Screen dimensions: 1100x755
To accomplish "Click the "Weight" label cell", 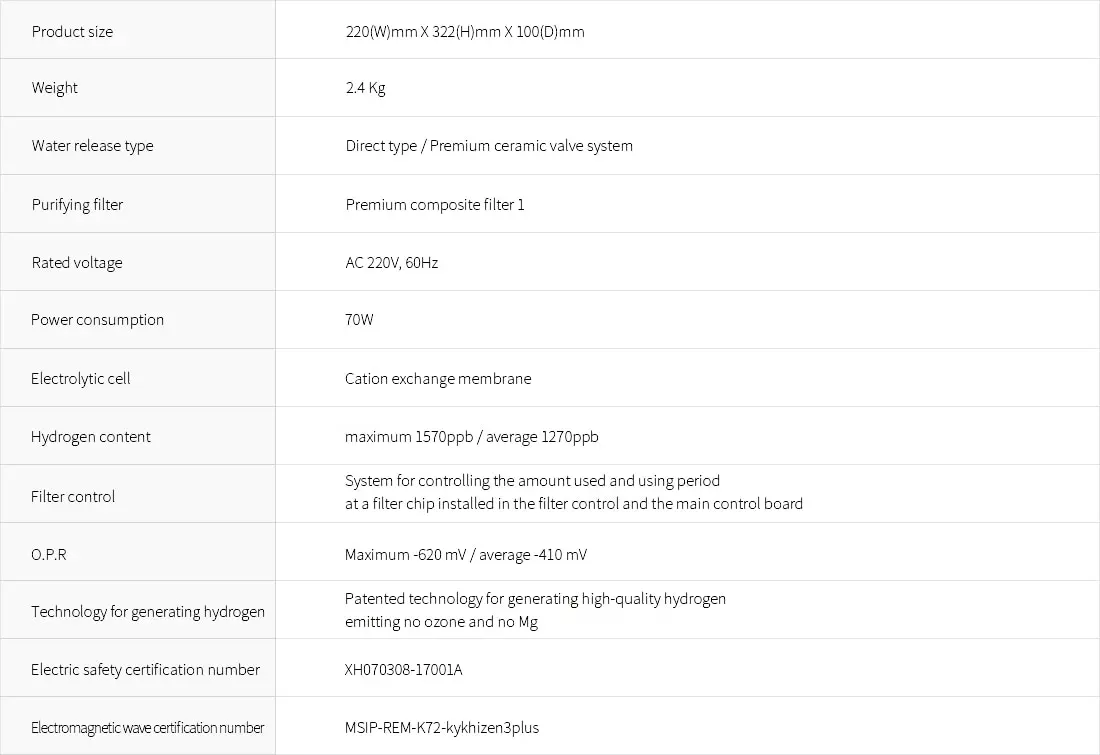I will click(x=55, y=88).
